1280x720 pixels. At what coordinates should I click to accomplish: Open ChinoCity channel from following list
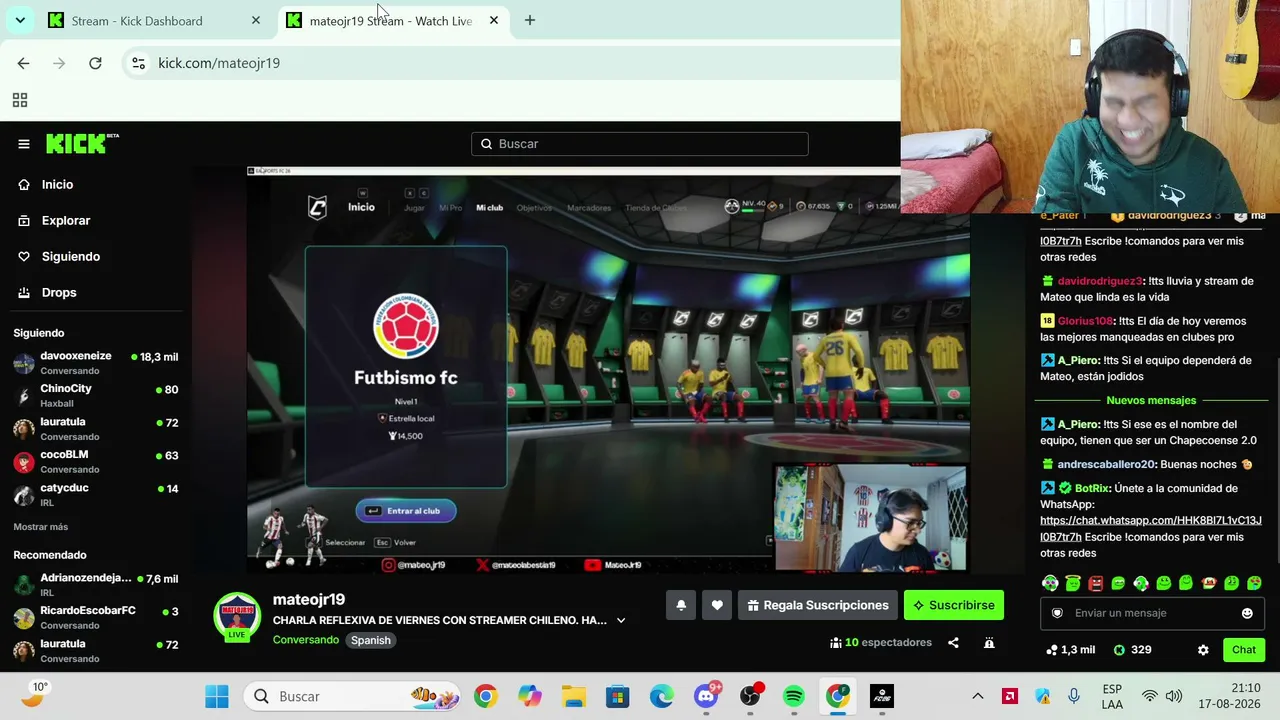(95, 395)
